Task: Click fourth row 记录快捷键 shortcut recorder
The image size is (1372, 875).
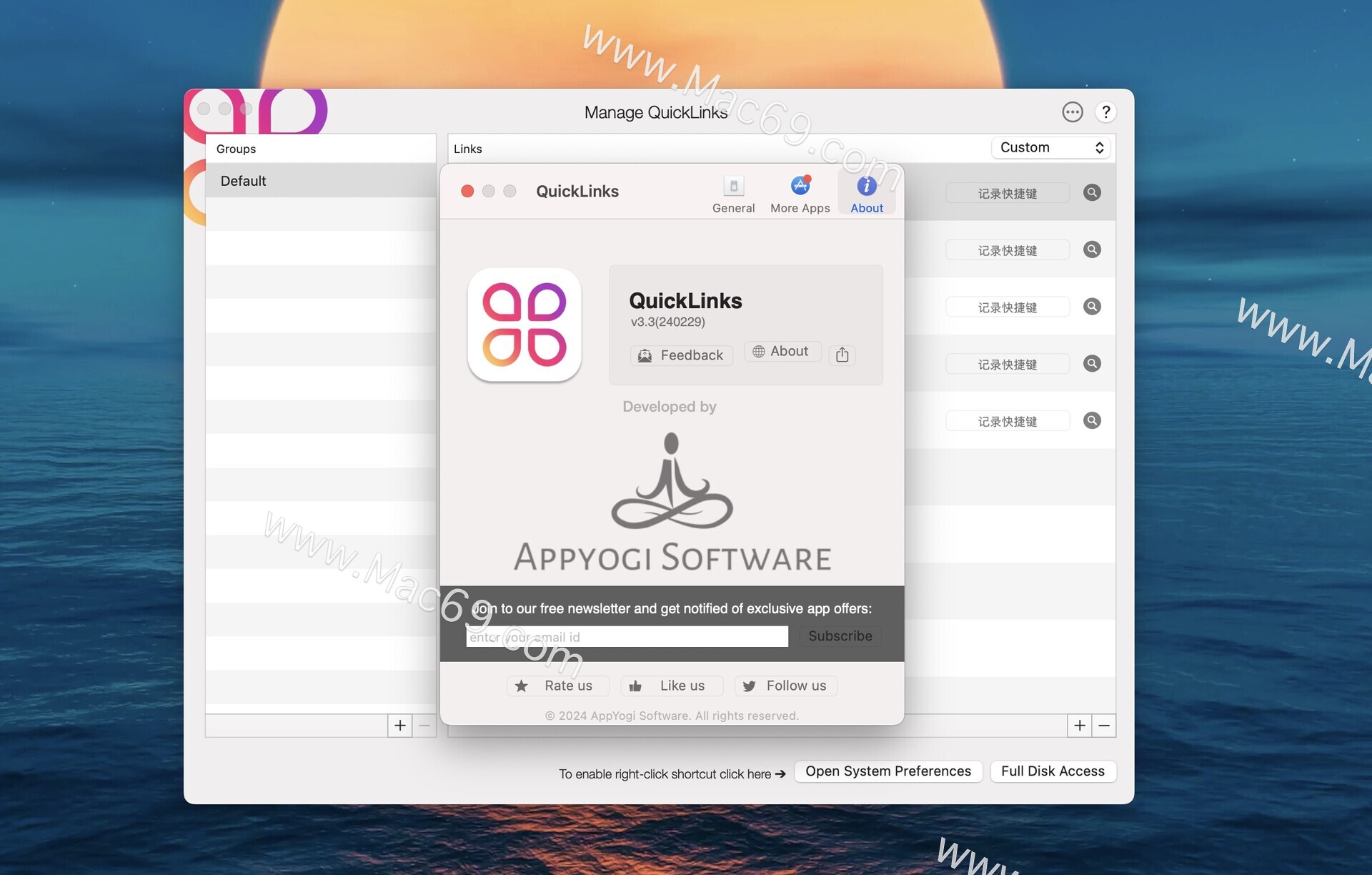Action: tap(1008, 365)
